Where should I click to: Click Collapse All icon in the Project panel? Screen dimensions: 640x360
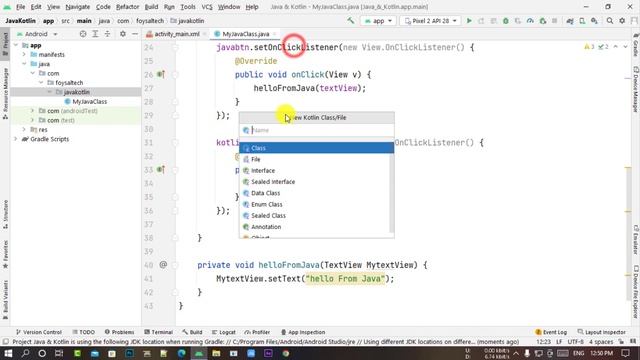coord(107,34)
